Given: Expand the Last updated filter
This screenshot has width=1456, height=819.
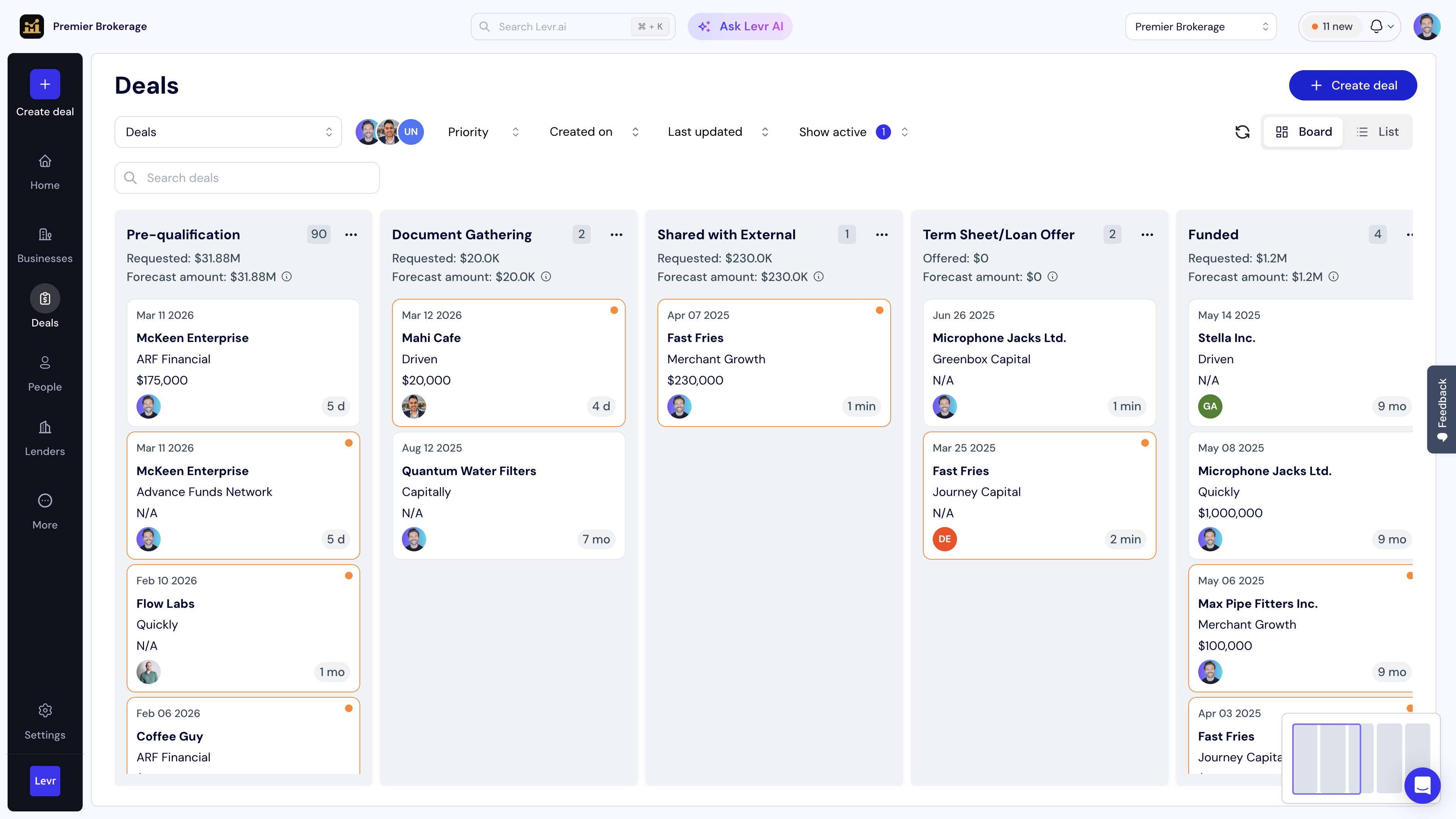Looking at the screenshot, I should coord(718,132).
